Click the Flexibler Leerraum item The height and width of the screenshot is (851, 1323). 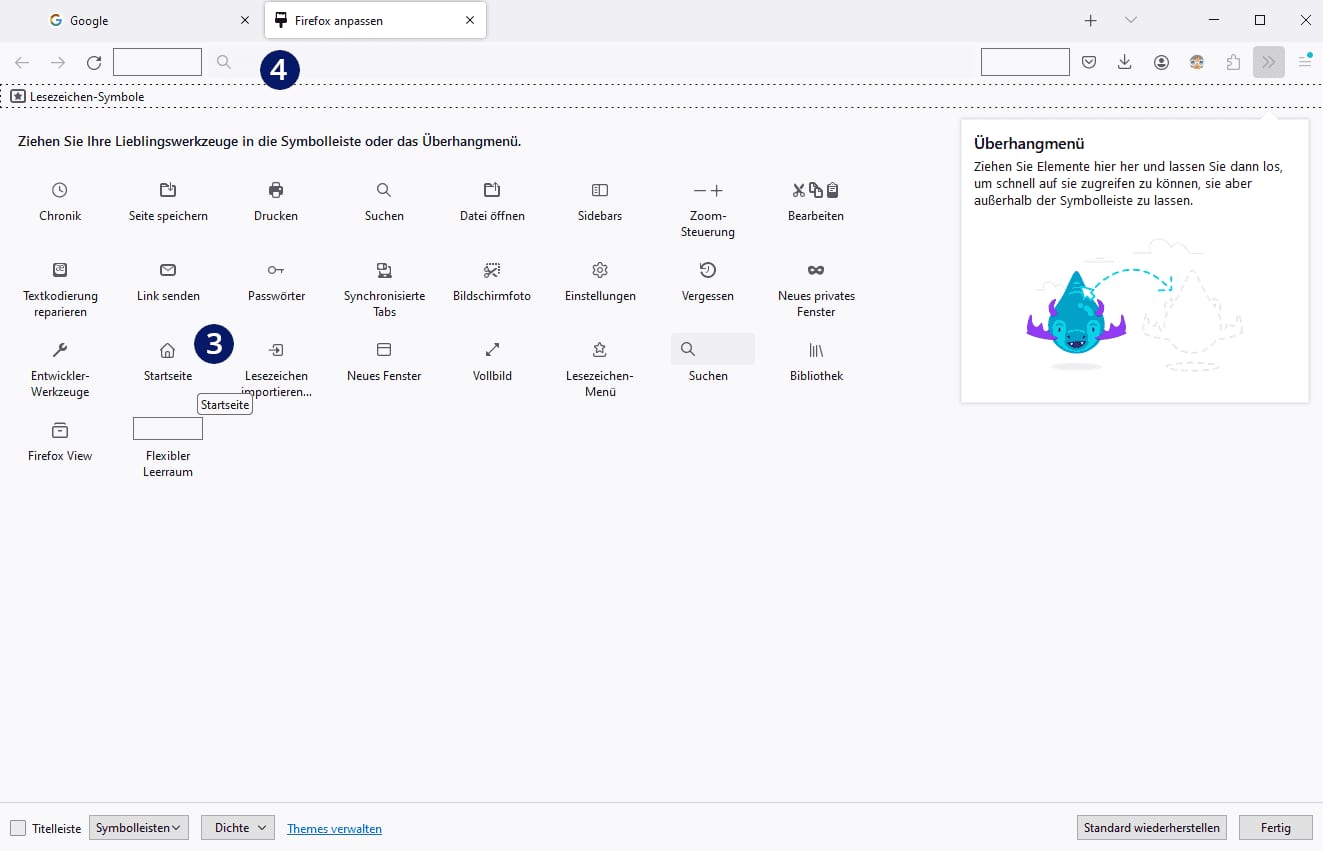click(168, 429)
